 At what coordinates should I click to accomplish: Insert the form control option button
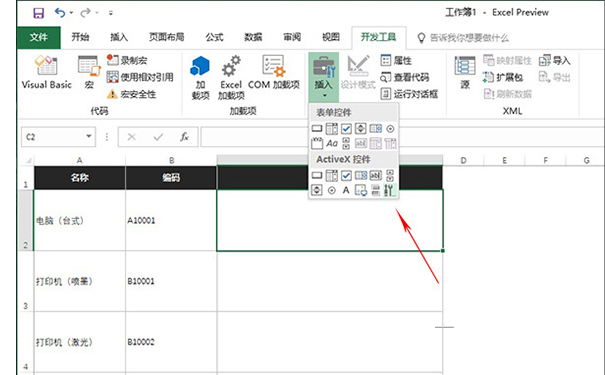(x=390, y=128)
